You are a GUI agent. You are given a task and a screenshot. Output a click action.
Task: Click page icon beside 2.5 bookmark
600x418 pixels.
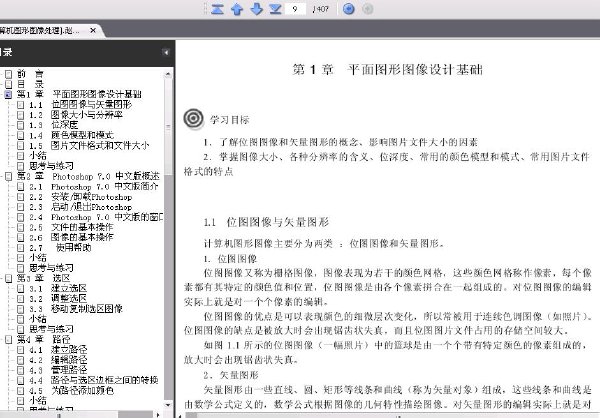point(21,227)
